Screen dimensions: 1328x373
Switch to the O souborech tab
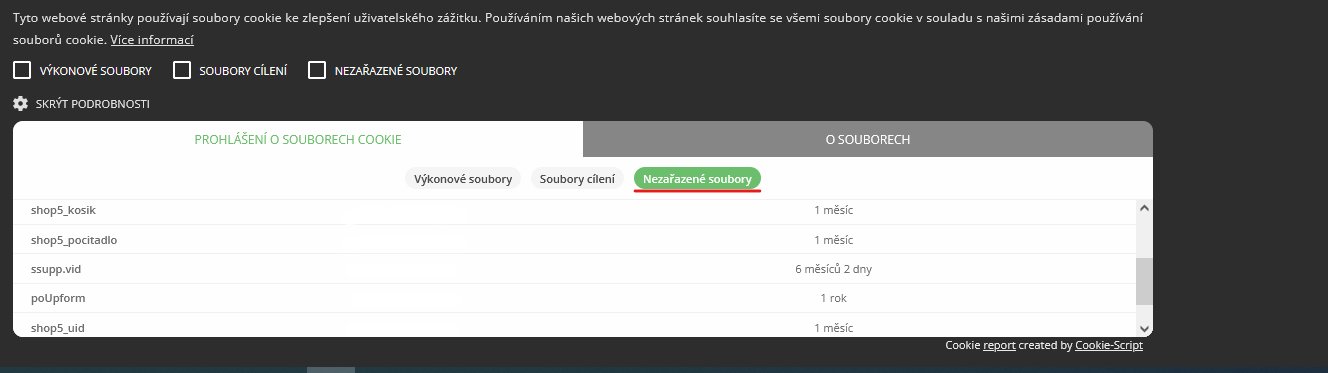tap(868, 139)
